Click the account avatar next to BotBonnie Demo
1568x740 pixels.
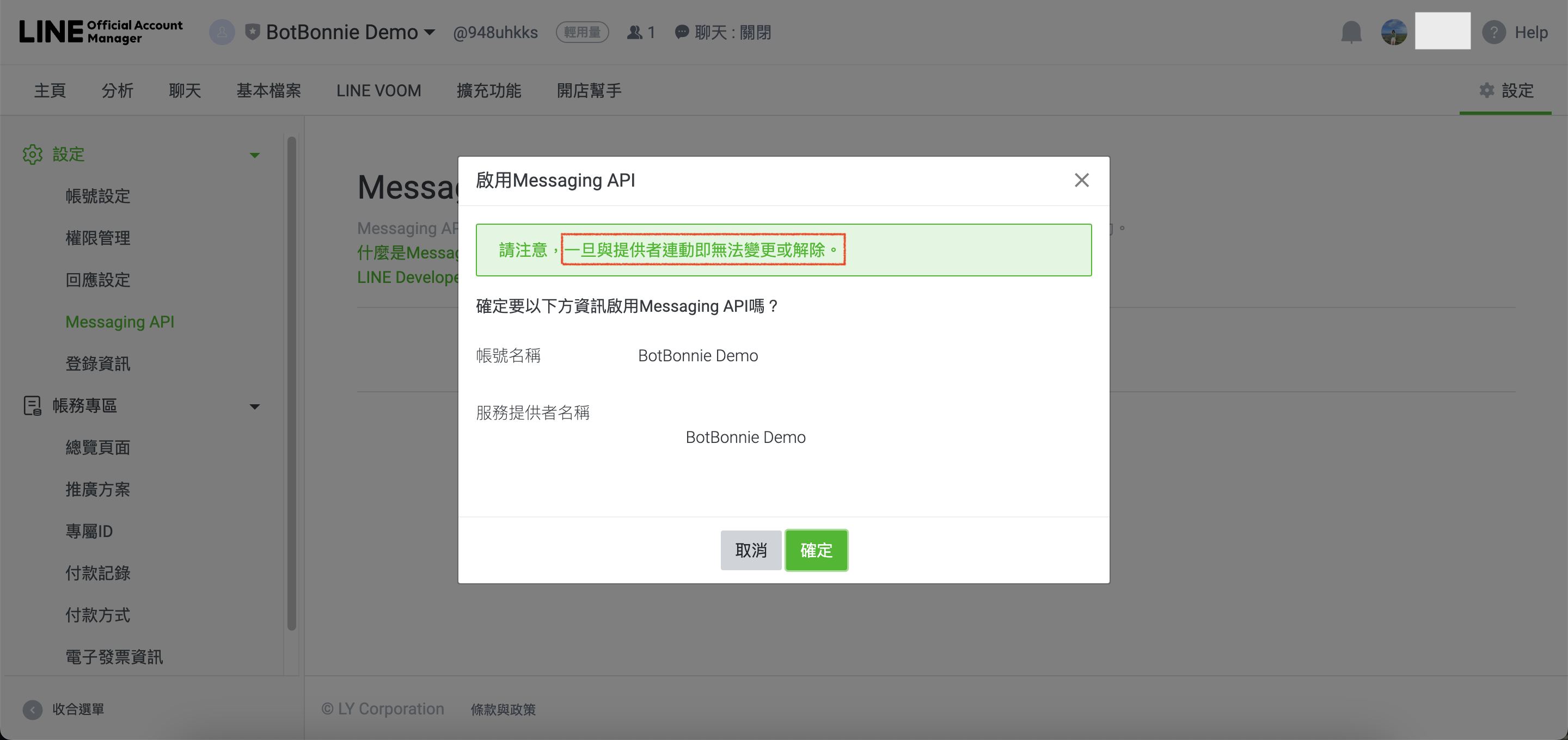[222, 32]
